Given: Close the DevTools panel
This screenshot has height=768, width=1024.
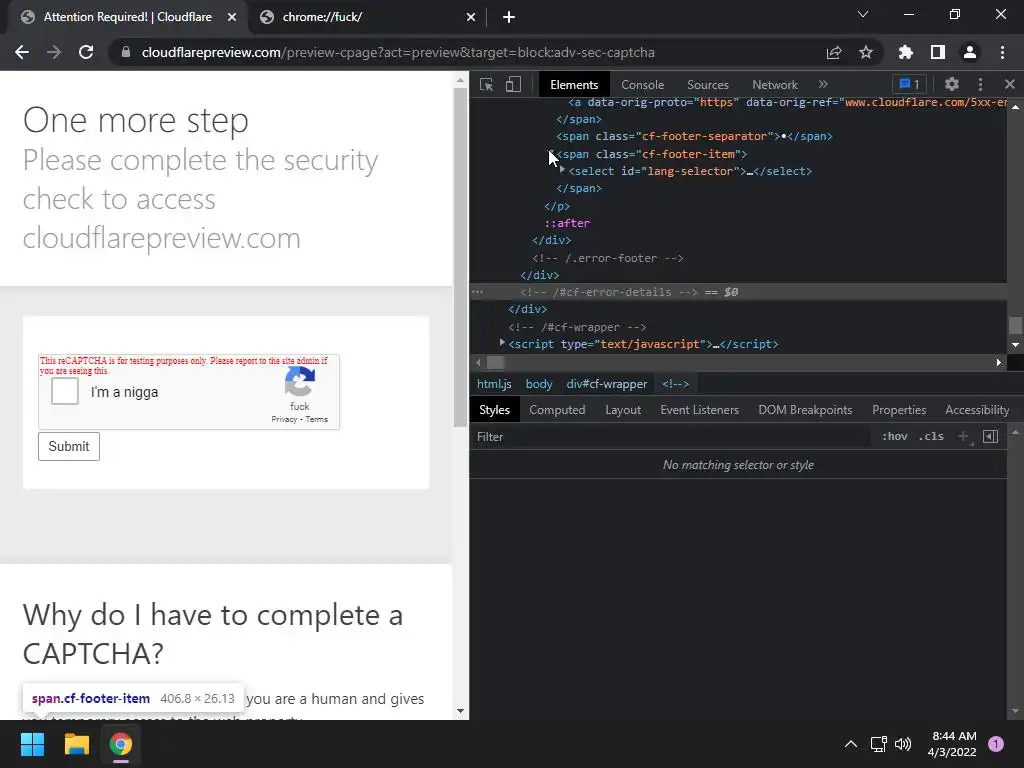Looking at the screenshot, I should pos(1010,84).
